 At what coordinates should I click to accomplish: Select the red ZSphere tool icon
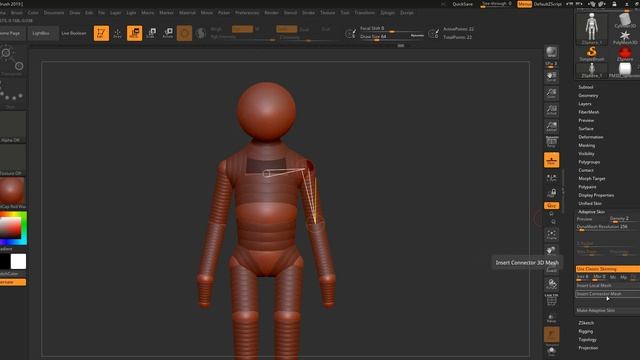(624, 53)
